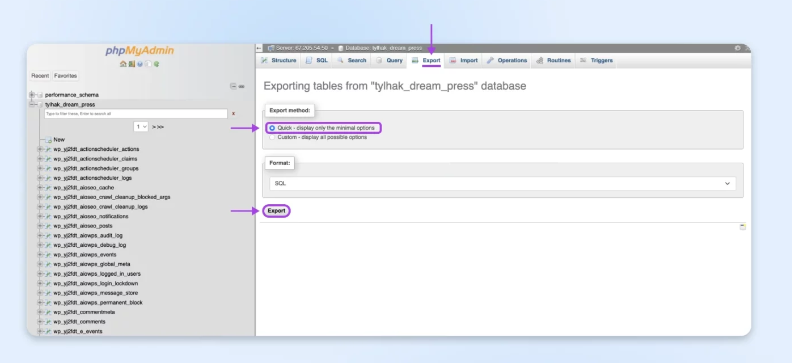Open wp_yj2fdt_aiowps_logged_in_users table
The height and width of the screenshot is (363, 792).
[97, 274]
